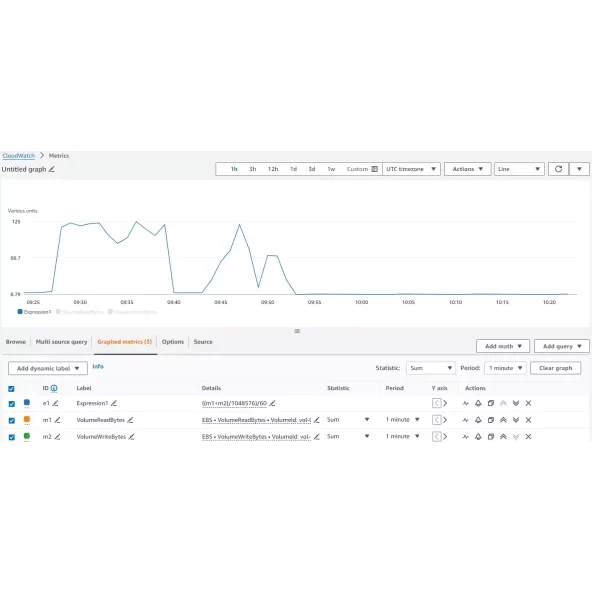Move the e1 row down
592x592 pixels.
pos(516,403)
